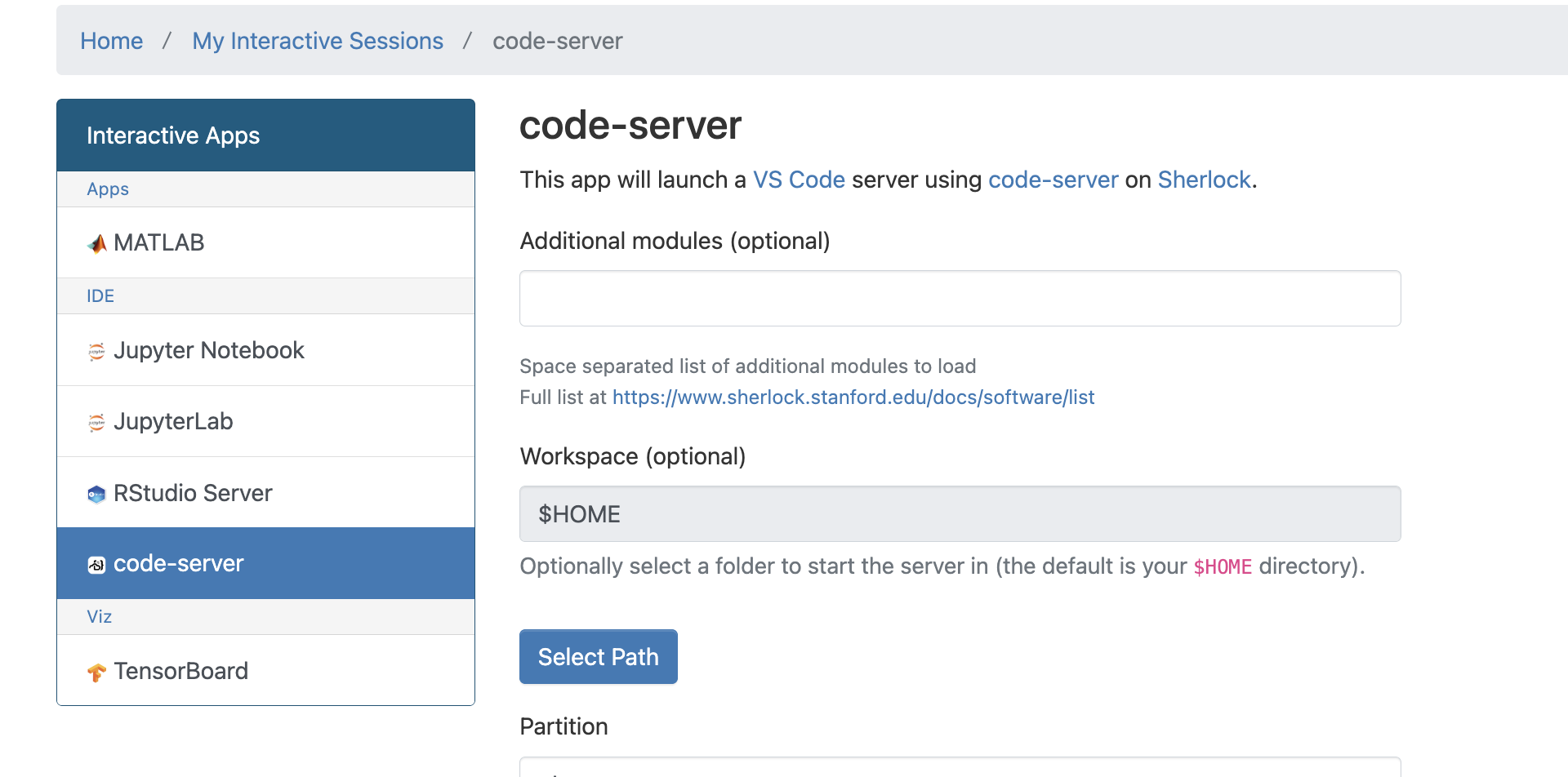Click the Select Path button
This screenshot has width=1568, height=777.
(598, 656)
